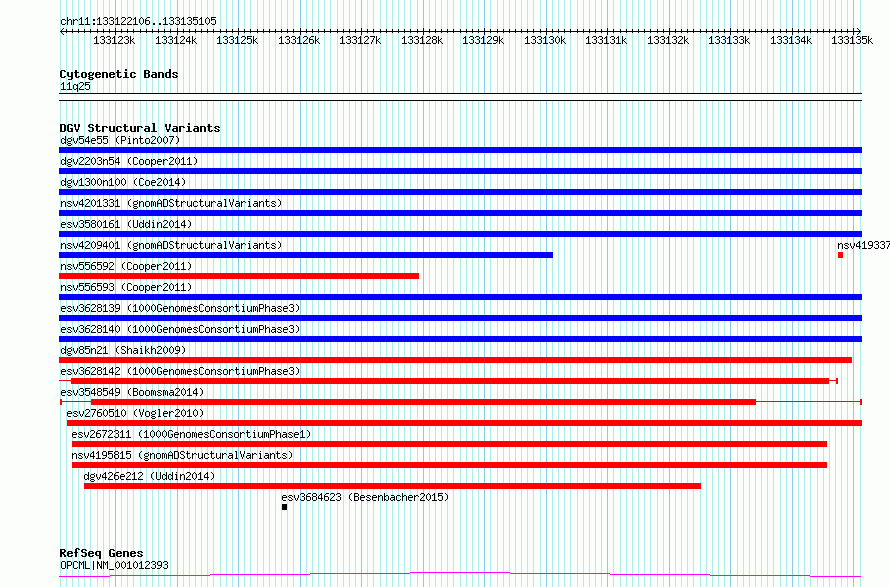Click nsv4201331 (gnomADStructuralVariants) label
Viewport: 890px width, 587px height.
pos(171,203)
